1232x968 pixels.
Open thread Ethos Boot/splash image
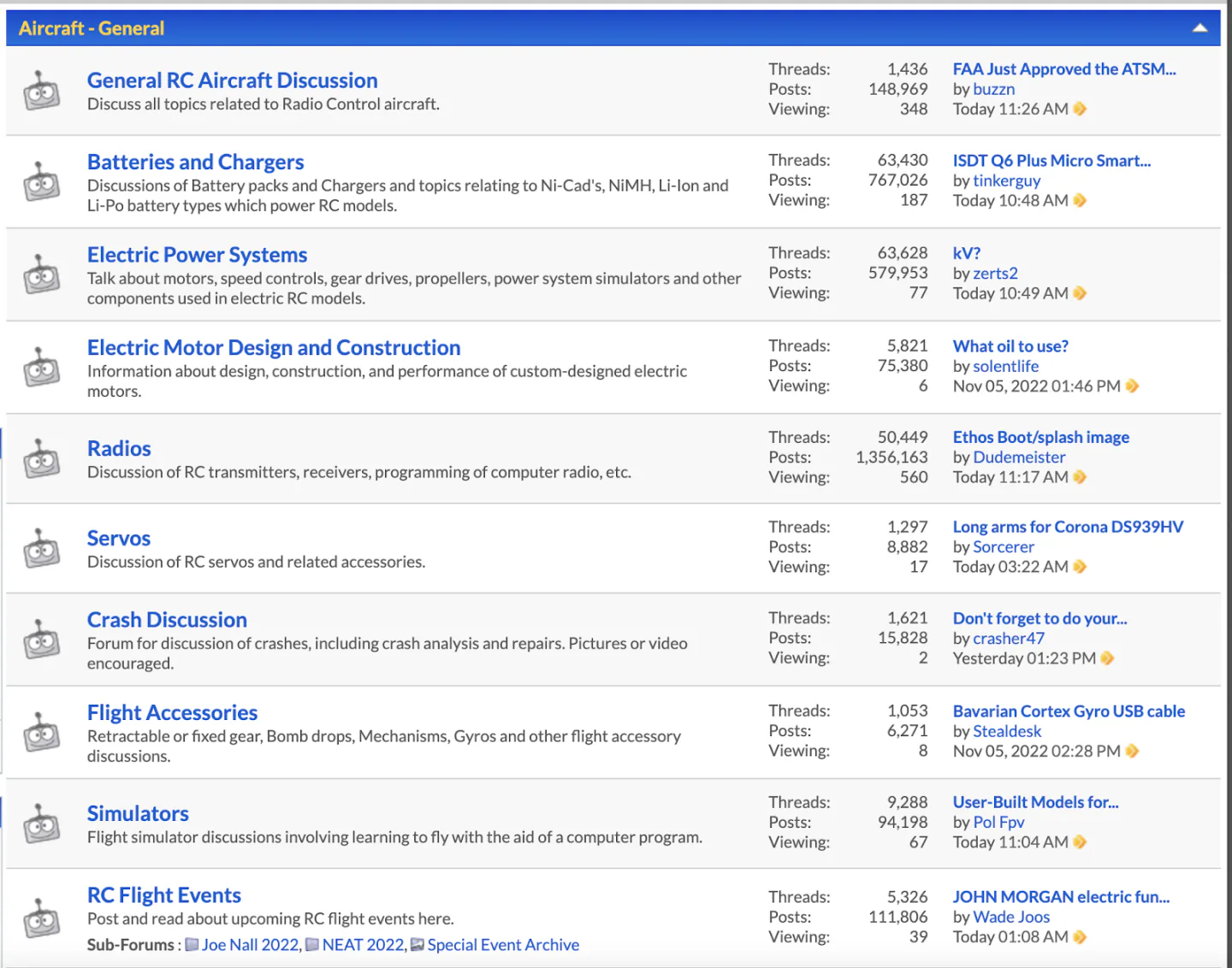tap(1041, 437)
